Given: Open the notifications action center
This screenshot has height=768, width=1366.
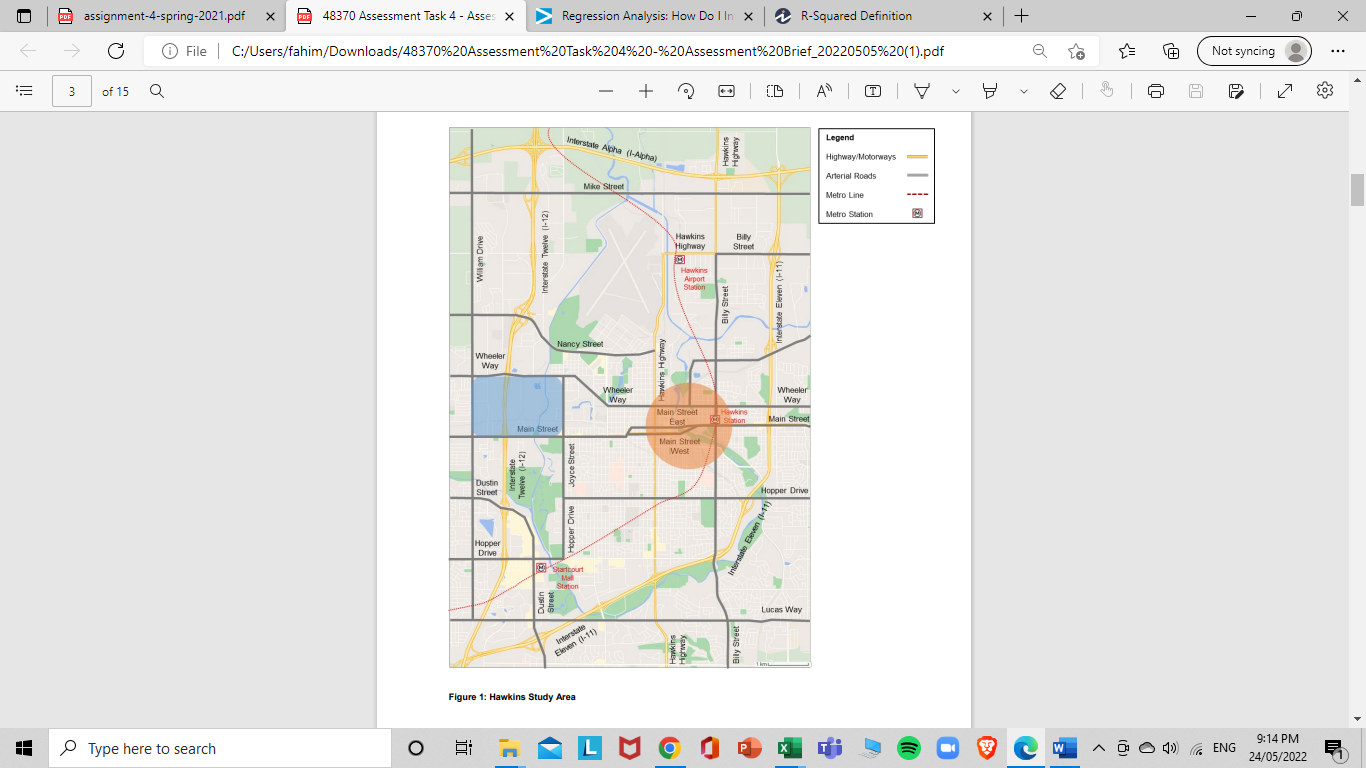Looking at the screenshot, I should [1333, 748].
